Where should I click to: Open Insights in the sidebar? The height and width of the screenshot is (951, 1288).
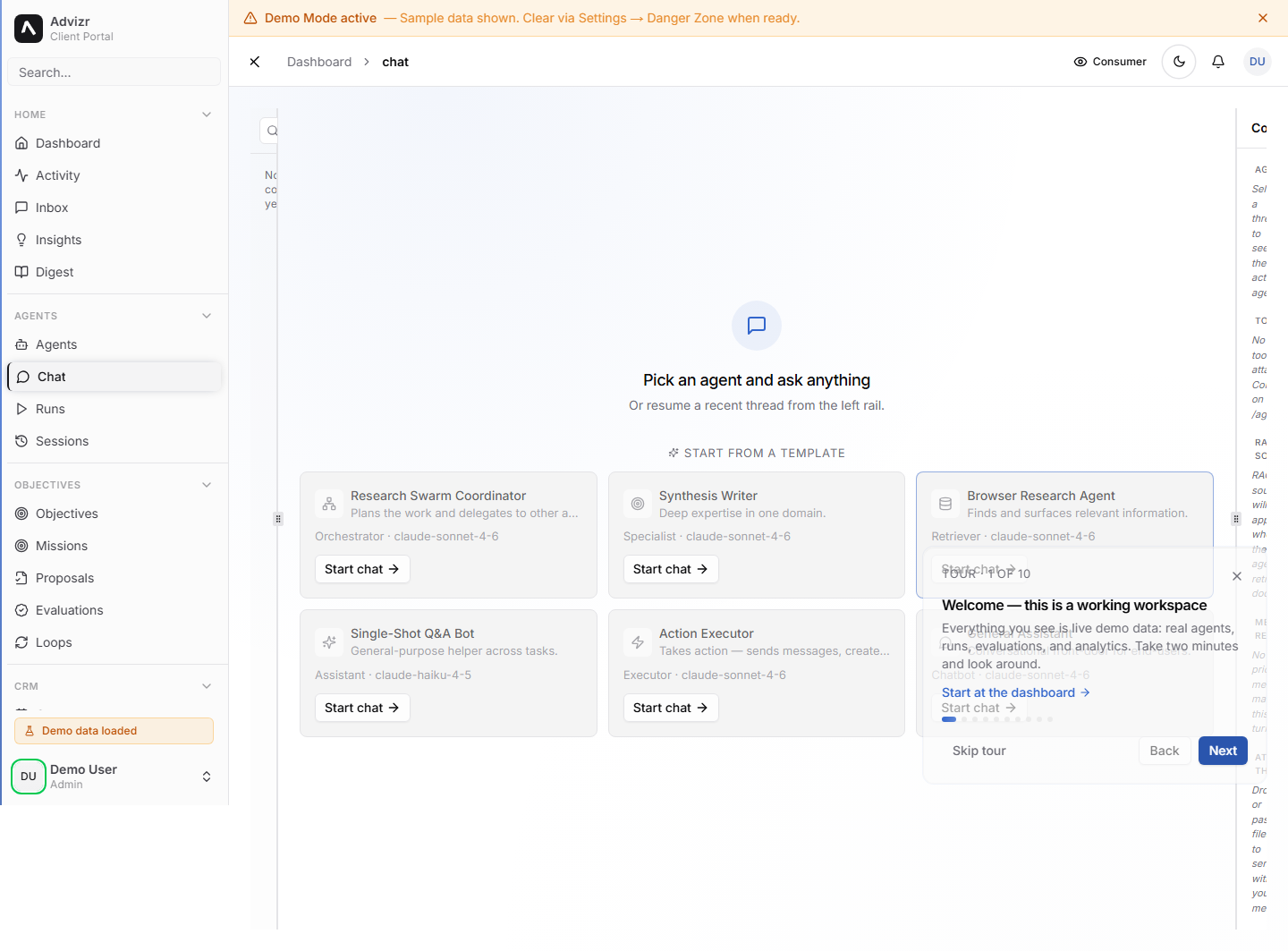[x=114, y=240]
